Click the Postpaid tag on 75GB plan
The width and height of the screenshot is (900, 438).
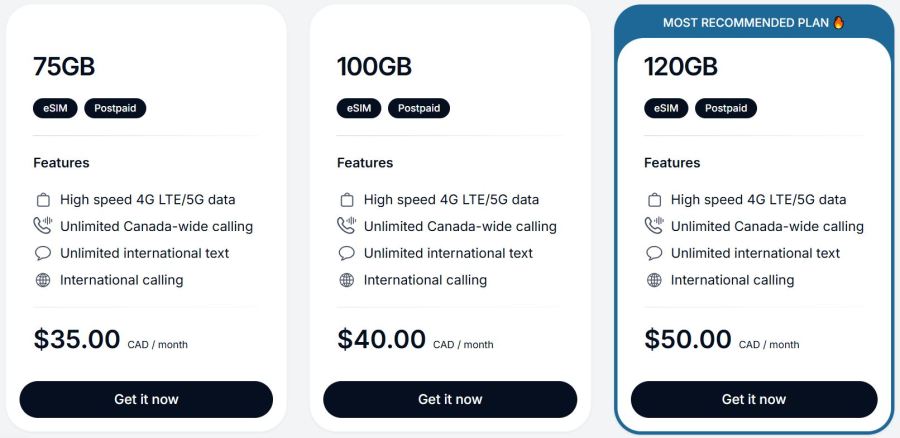coord(115,108)
